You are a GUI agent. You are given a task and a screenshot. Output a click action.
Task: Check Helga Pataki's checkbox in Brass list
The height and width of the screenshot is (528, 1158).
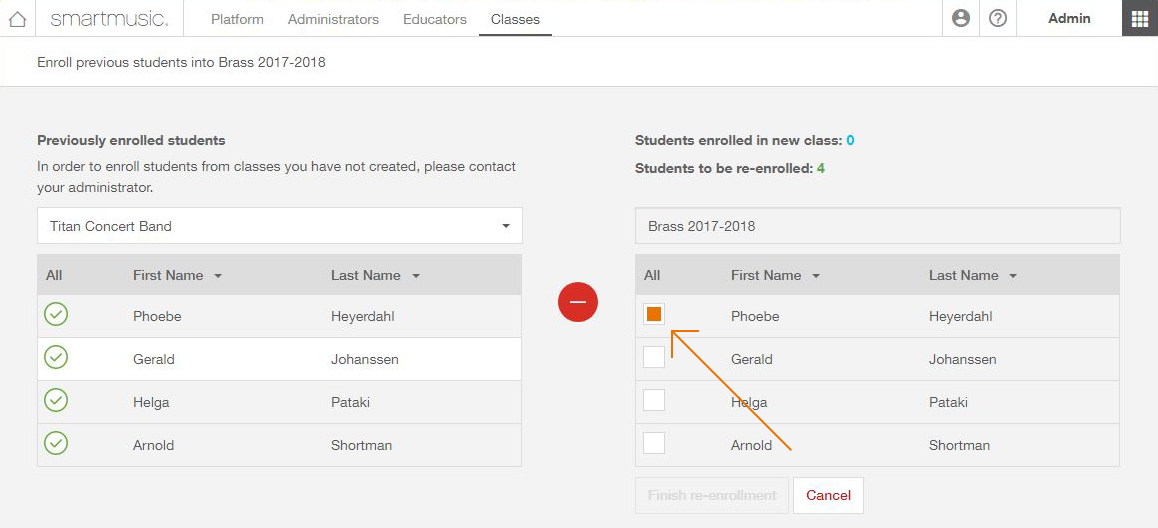pyautogui.click(x=654, y=400)
